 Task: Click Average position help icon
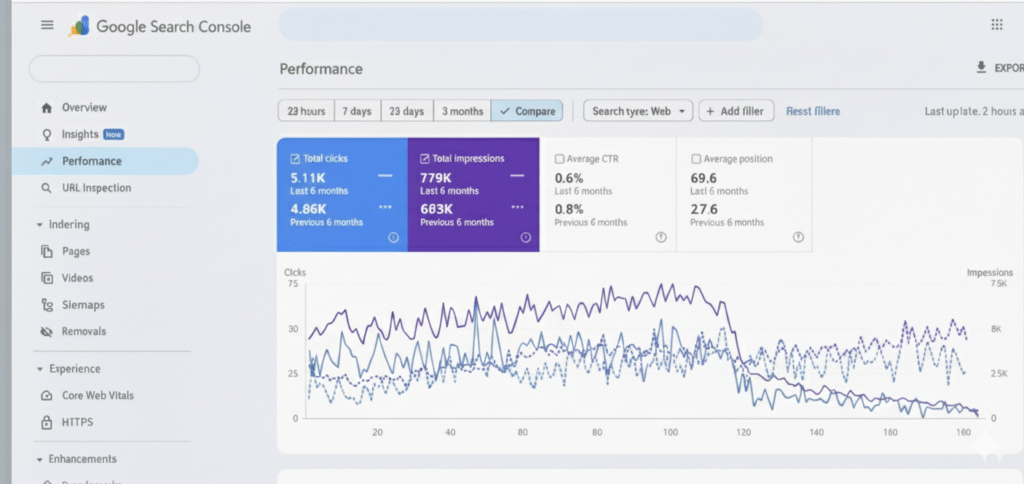pyautogui.click(x=797, y=237)
